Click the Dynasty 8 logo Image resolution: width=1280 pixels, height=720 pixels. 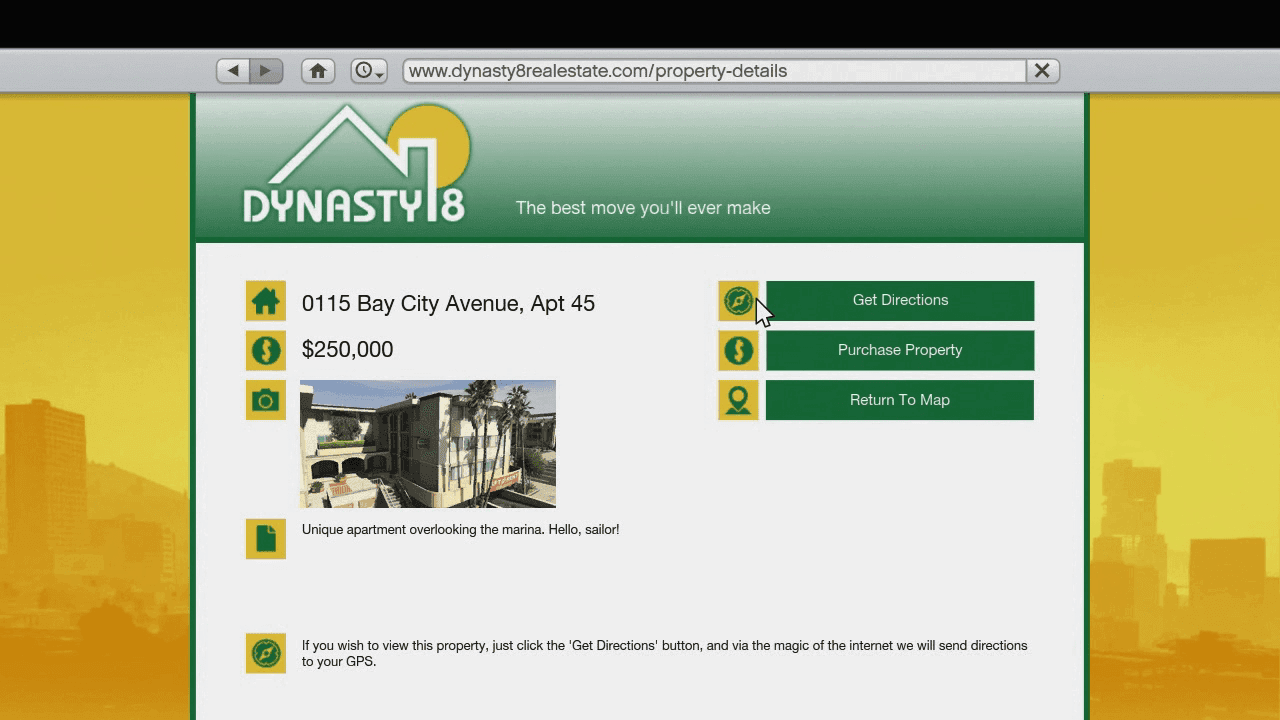(355, 166)
